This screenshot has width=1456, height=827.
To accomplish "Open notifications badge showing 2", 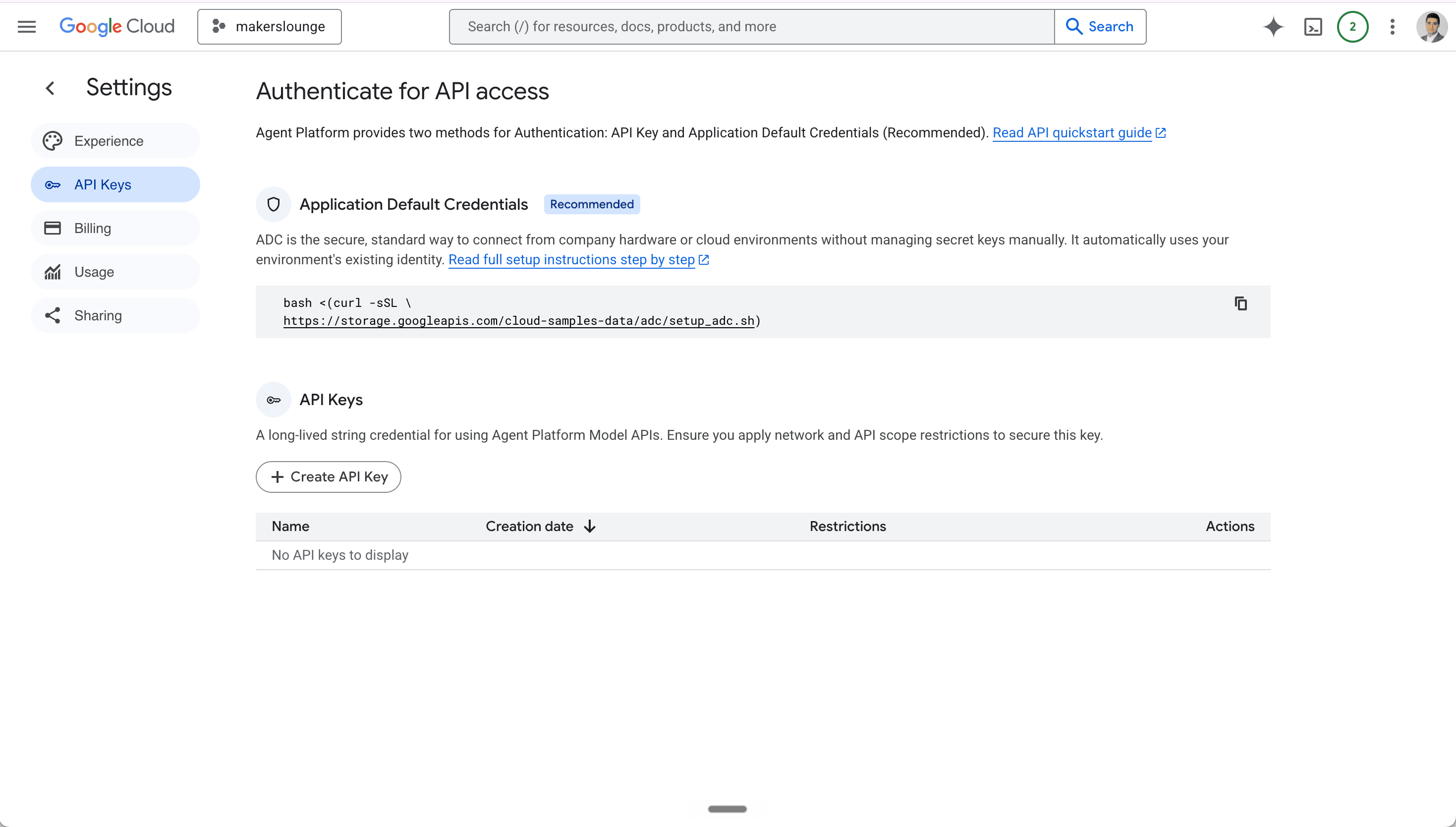I will pyautogui.click(x=1353, y=27).
